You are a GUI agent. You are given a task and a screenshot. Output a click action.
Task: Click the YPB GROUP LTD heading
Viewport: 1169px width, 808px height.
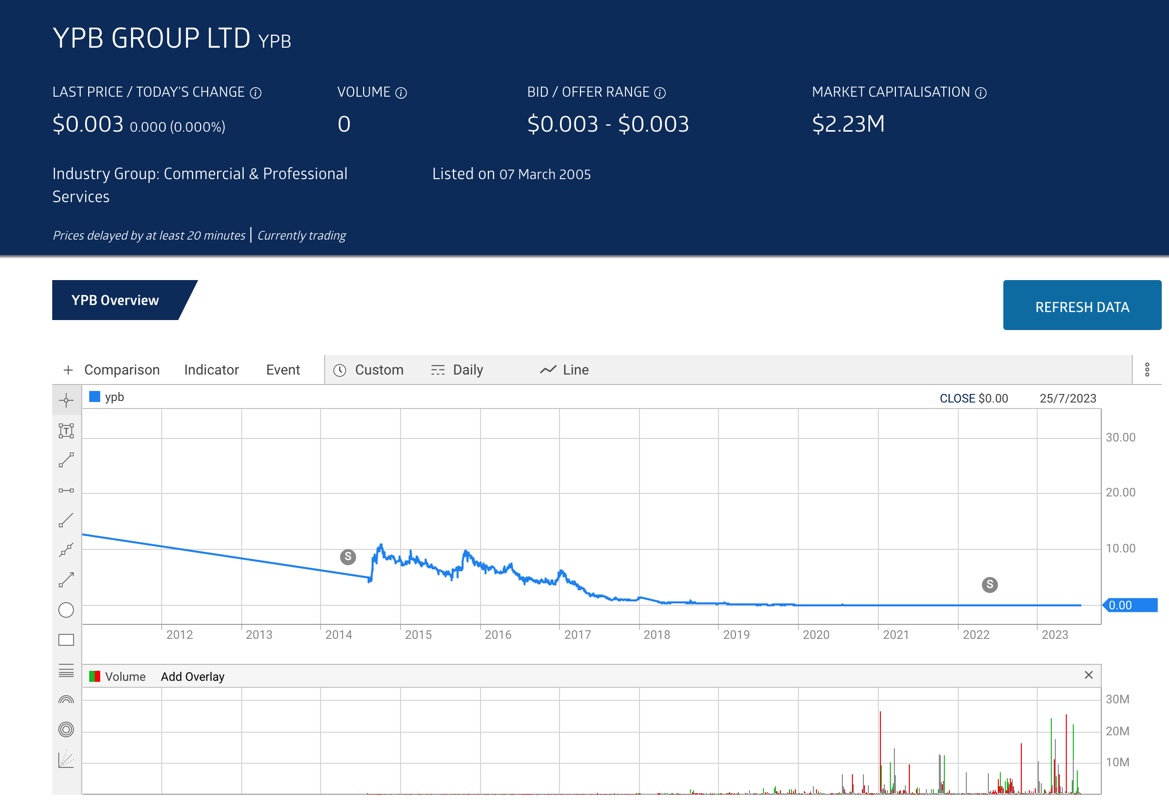pyautogui.click(x=151, y=38)
